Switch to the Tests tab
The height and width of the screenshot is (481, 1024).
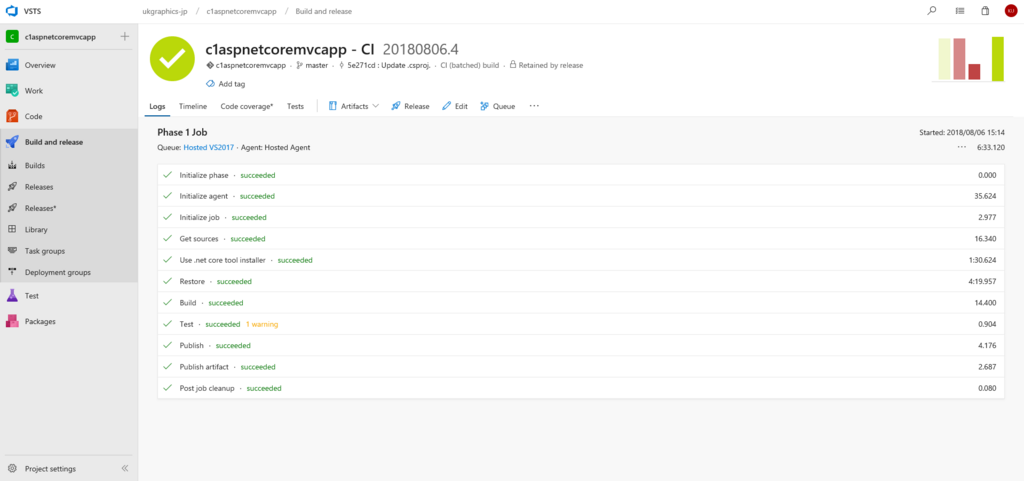295,106
